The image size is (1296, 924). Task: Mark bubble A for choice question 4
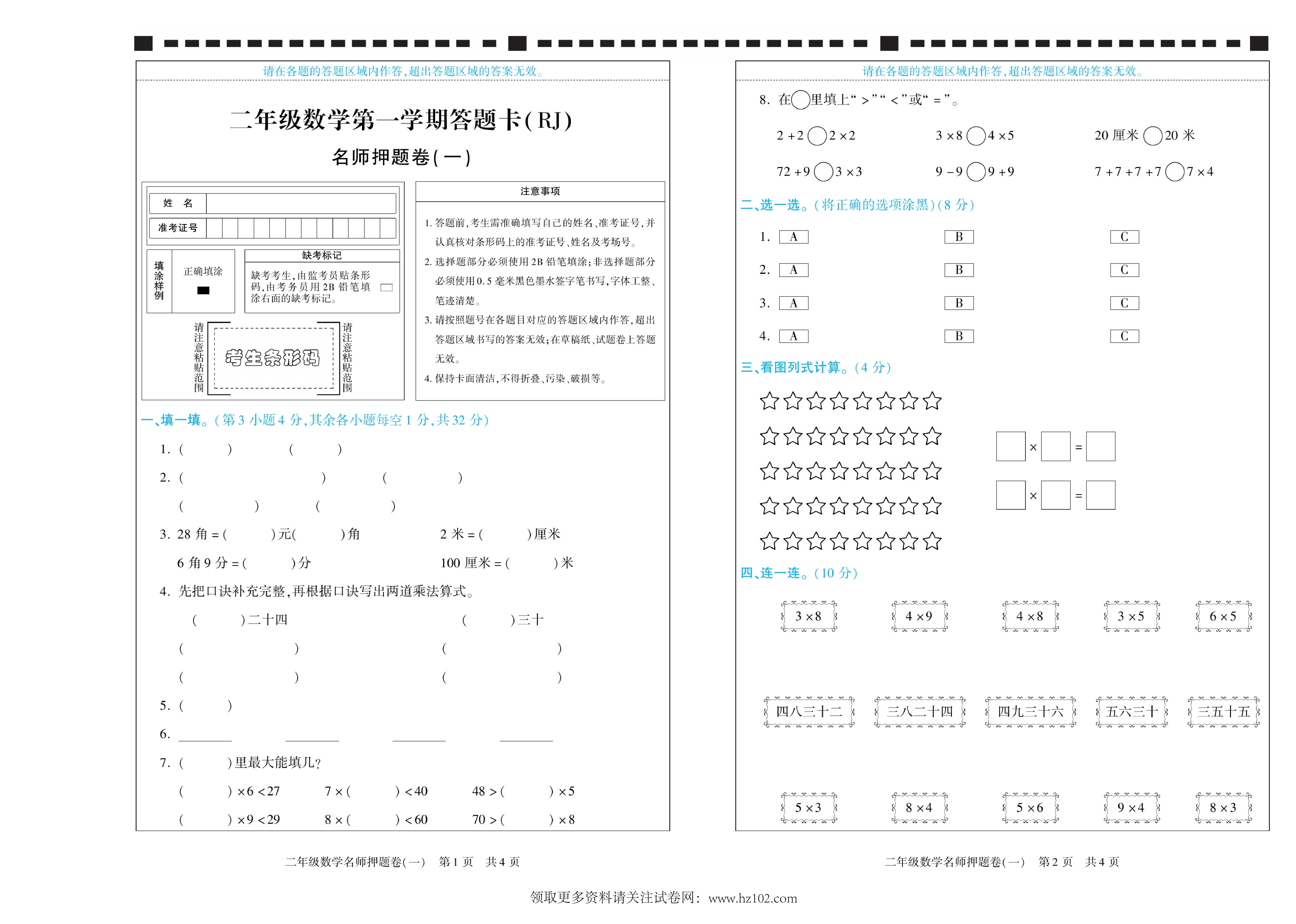coord(793,336)
